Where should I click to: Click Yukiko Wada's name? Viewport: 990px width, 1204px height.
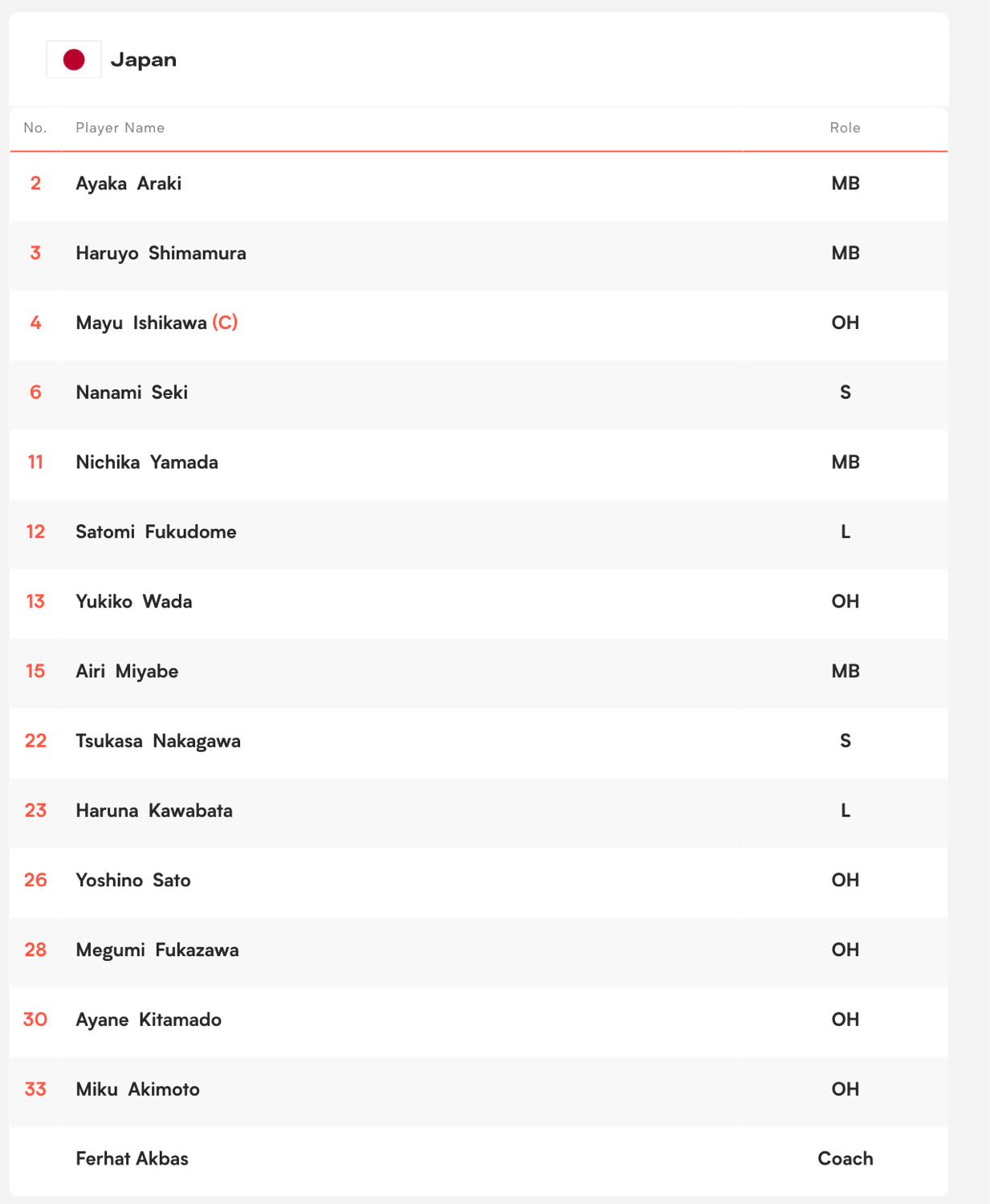coord(134,601)
